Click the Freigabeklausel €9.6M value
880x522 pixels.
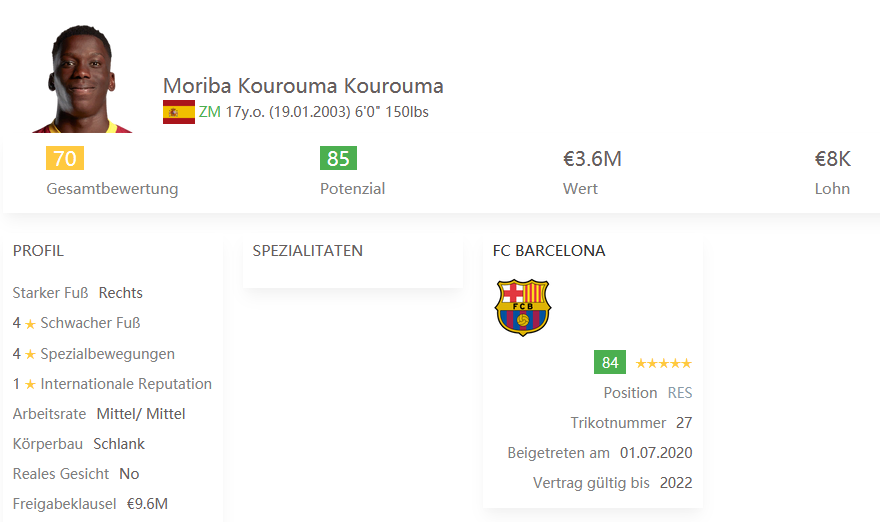pyautogui.click(x=147, y=504)
